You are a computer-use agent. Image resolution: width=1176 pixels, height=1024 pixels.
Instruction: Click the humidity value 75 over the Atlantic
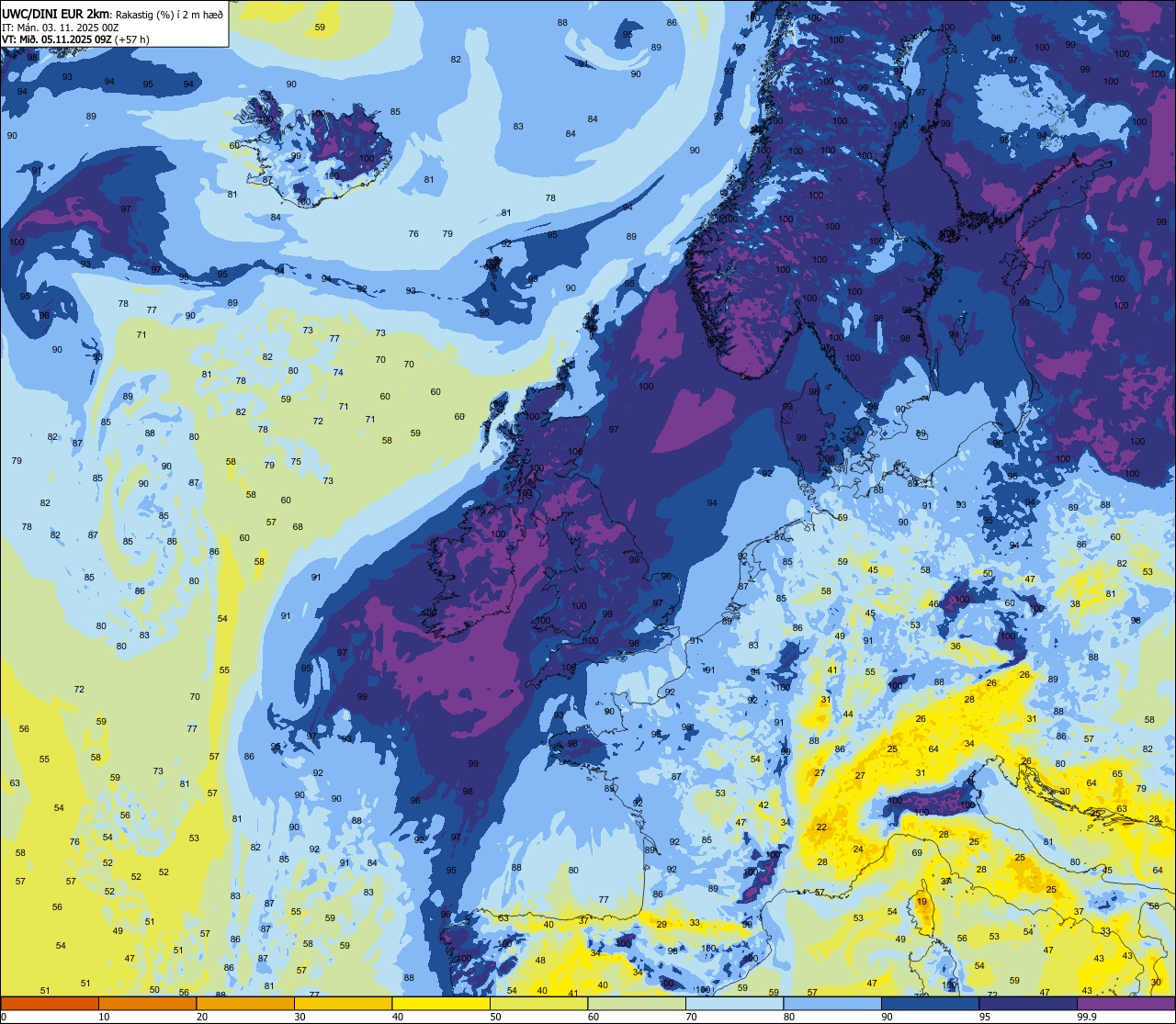296,462
